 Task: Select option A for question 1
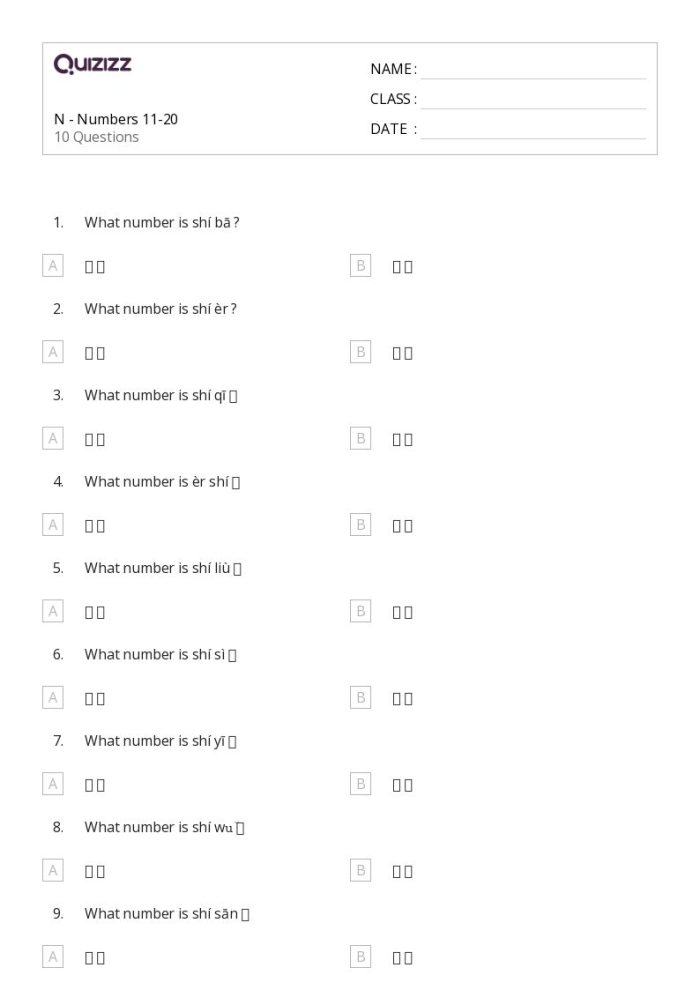pyautogui.click(x=53, y=266)
